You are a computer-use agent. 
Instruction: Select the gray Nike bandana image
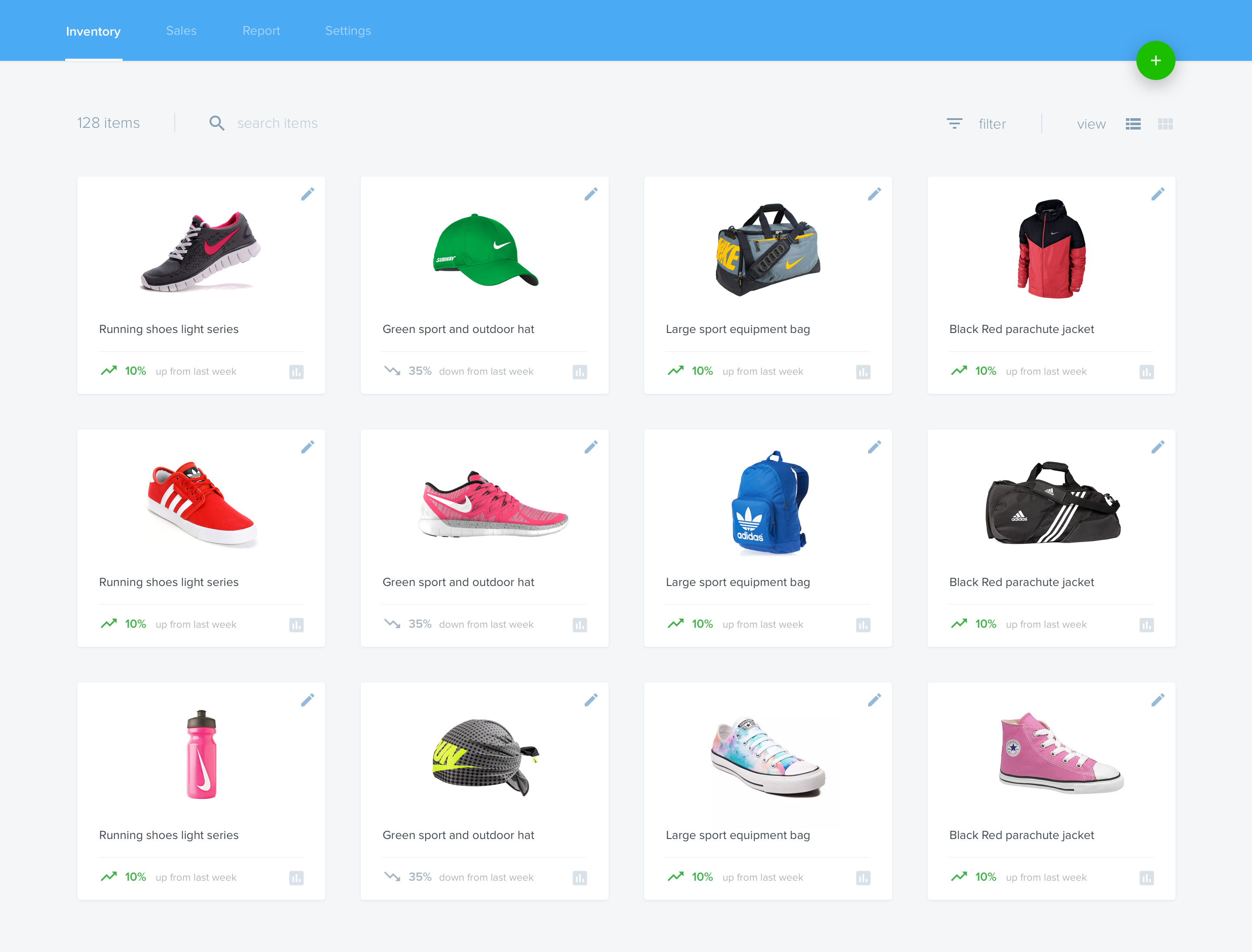click(486, 757)
